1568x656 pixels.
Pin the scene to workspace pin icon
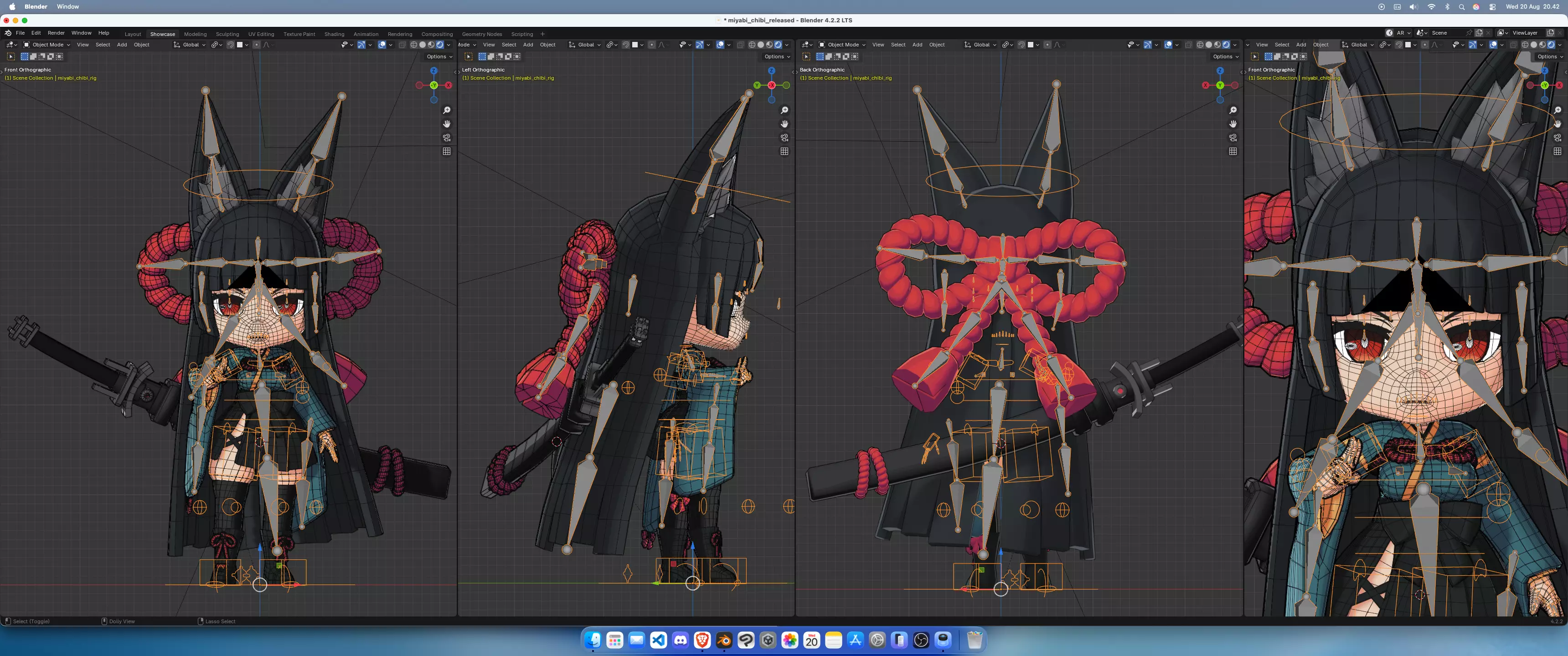coord(1469,33)
